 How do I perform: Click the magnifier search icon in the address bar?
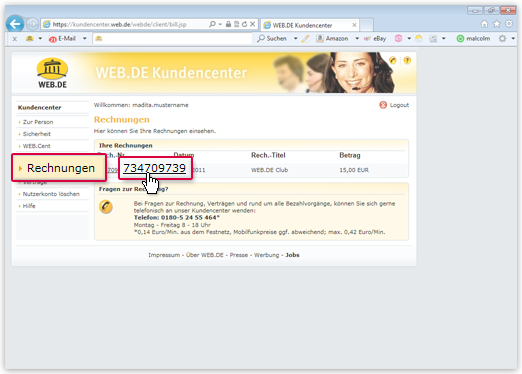(x=212, y=24)
